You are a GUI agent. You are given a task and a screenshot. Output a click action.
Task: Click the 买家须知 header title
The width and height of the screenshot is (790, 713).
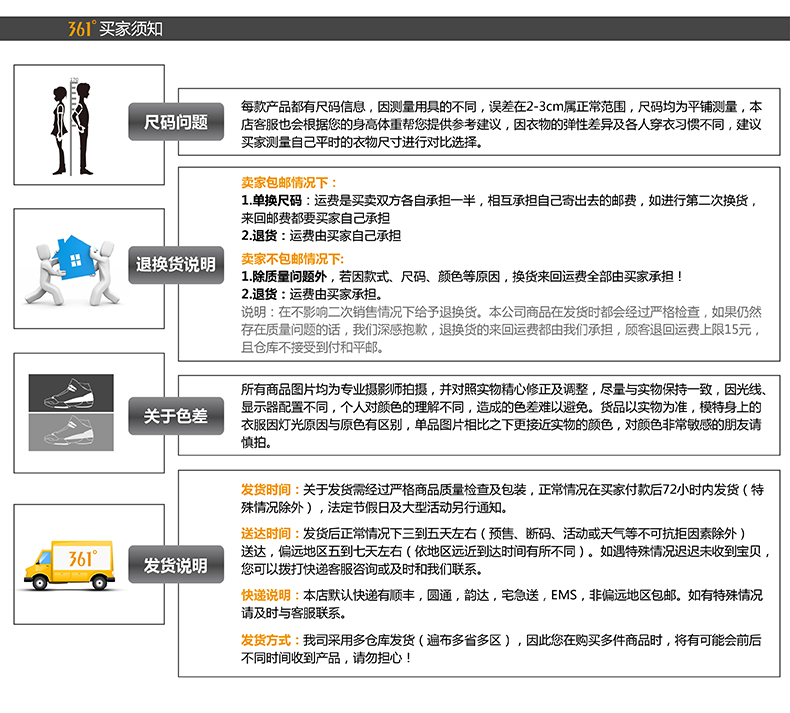(x=131, y=29)
